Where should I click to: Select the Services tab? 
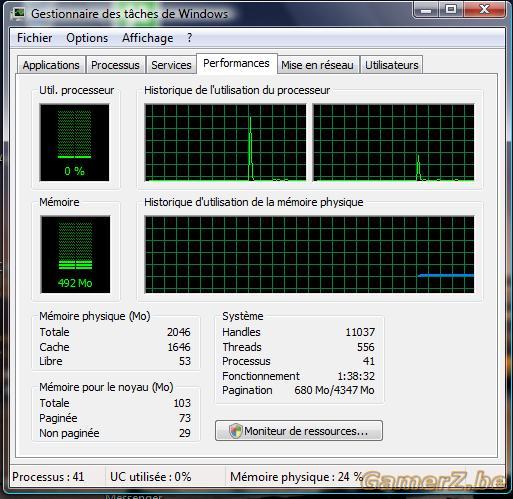(x=171, y=65)
